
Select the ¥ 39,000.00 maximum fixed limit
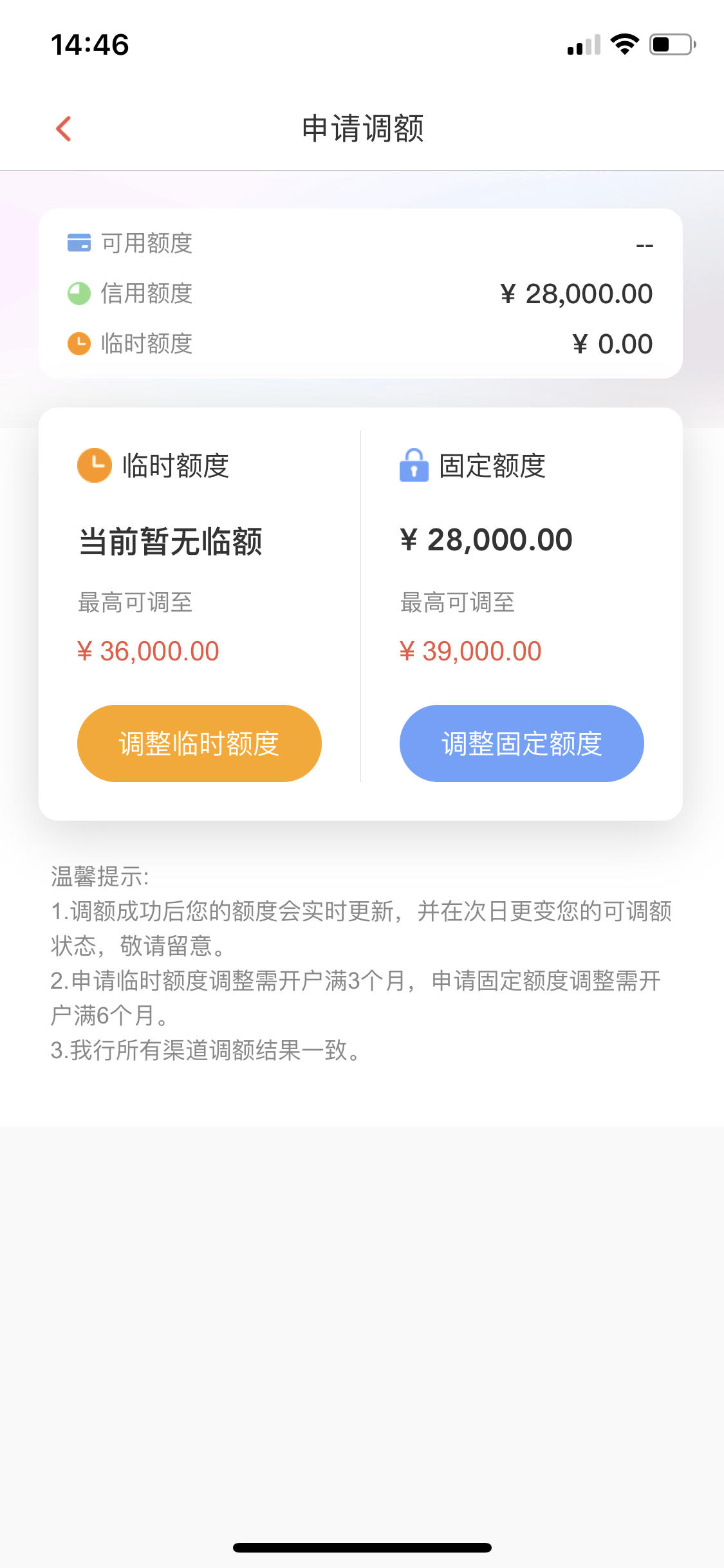point(470,651)
